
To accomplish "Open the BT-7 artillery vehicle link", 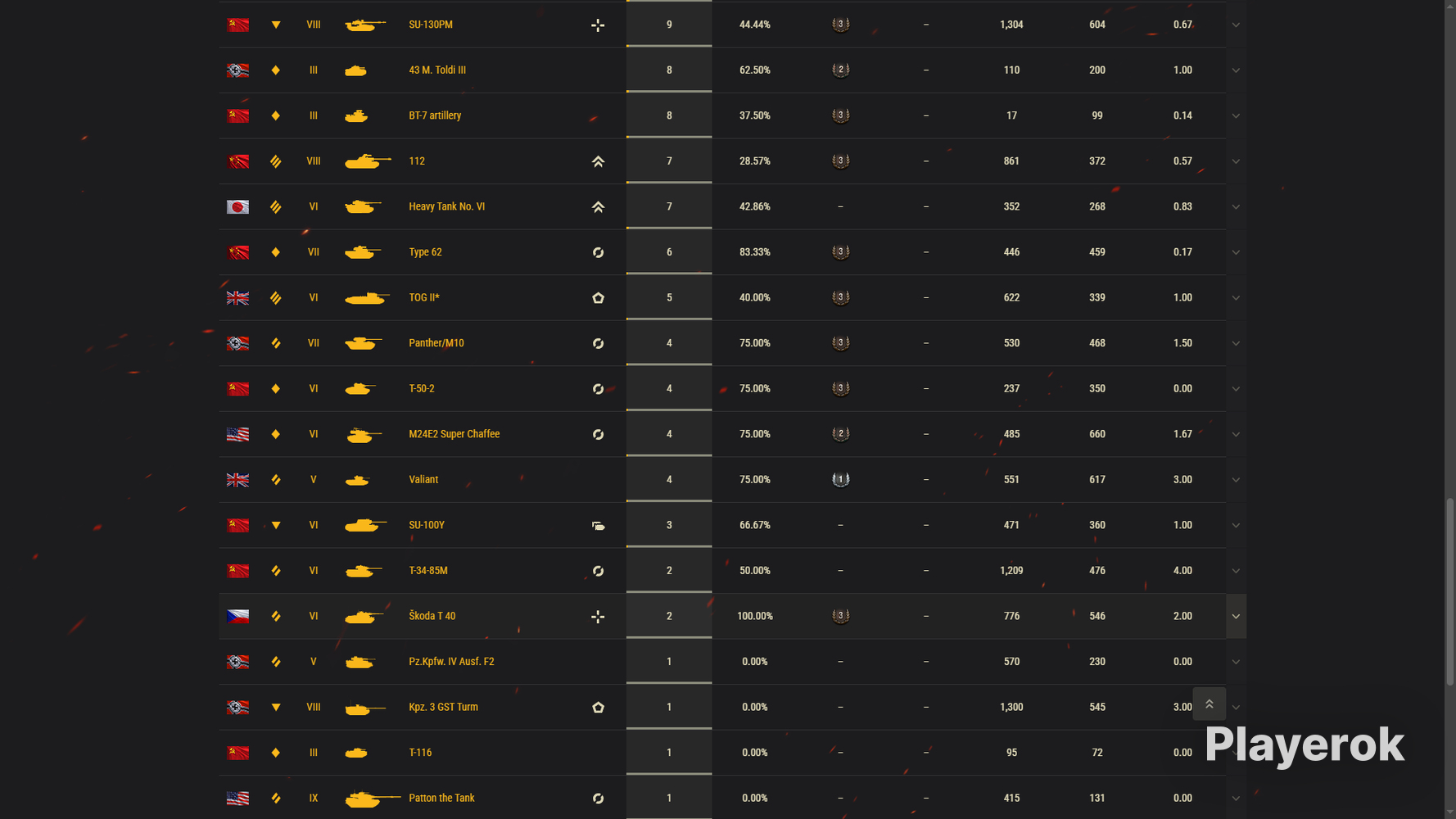I will 435,115.
